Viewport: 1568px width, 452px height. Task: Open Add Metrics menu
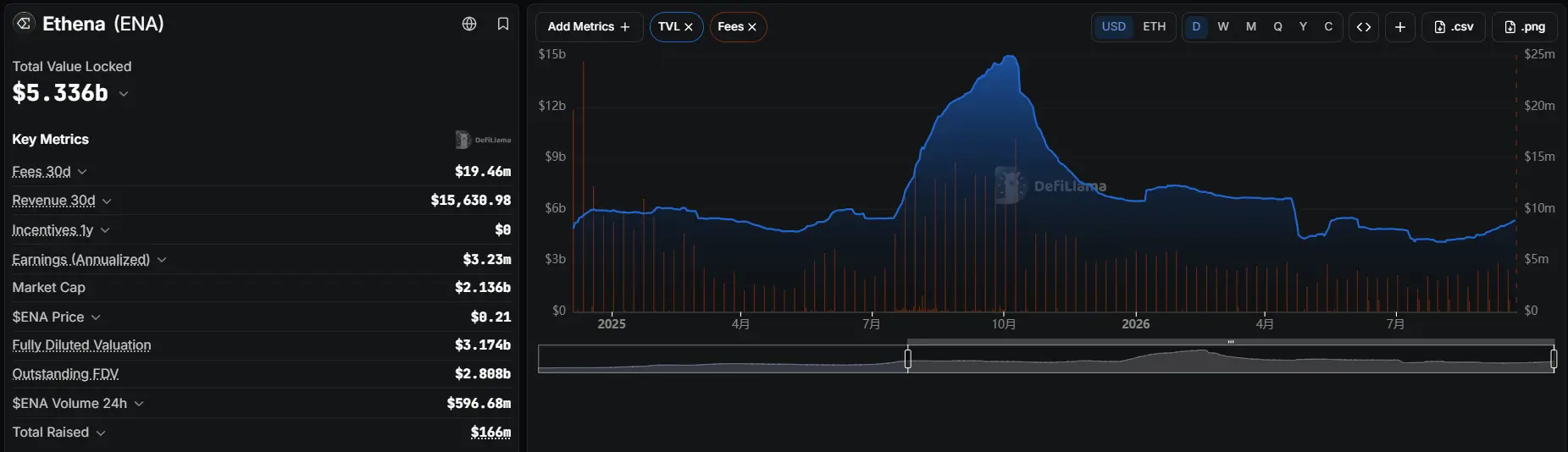(589, 27)
